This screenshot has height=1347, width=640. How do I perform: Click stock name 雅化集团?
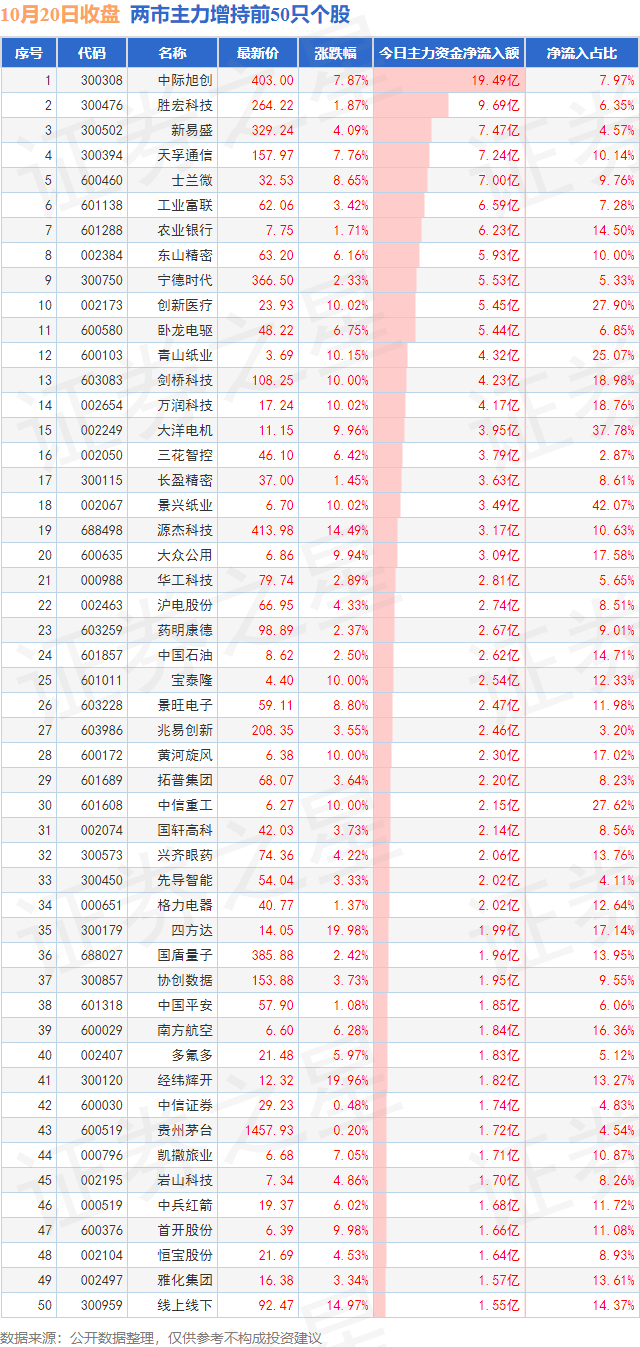[x=185, y=1280]
